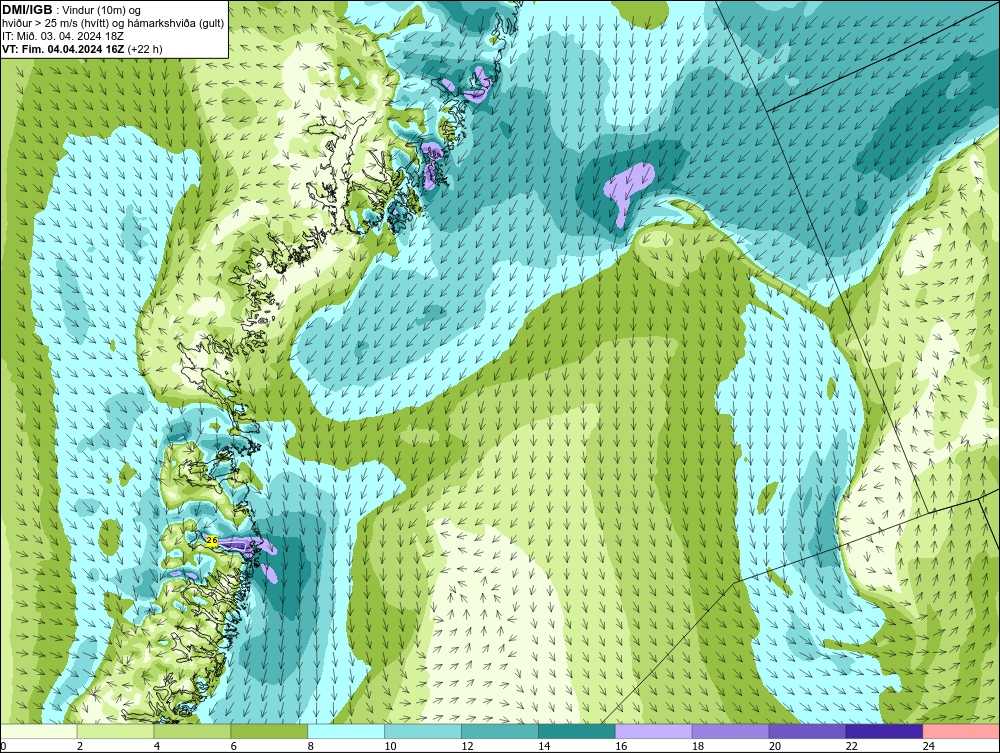Image resolution: width=1000 pixels, height=753 pixels.
Task: Click the yellow gust marker labeled 26
Action: (212, 541)
